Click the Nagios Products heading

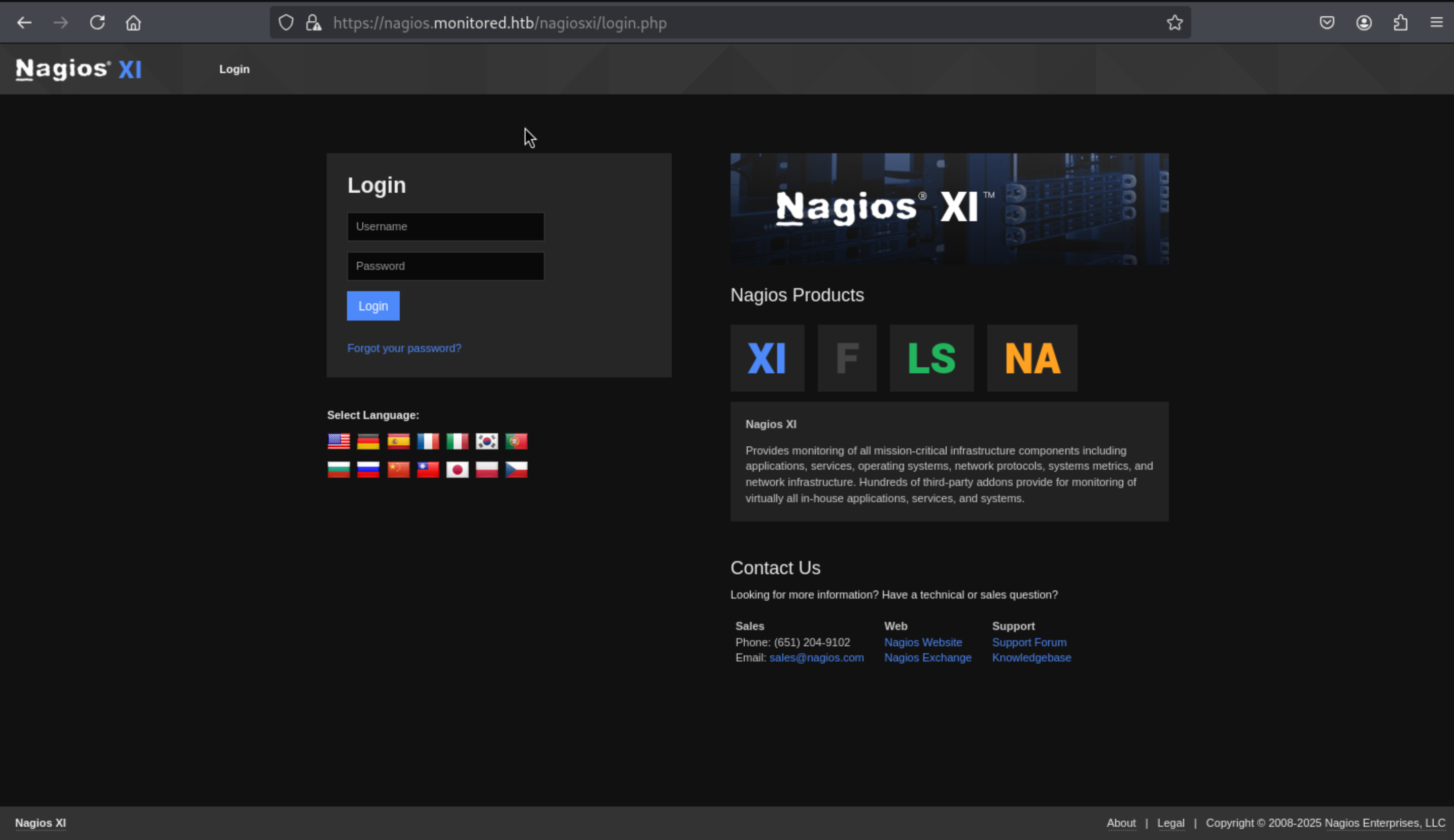click(797, 295)
